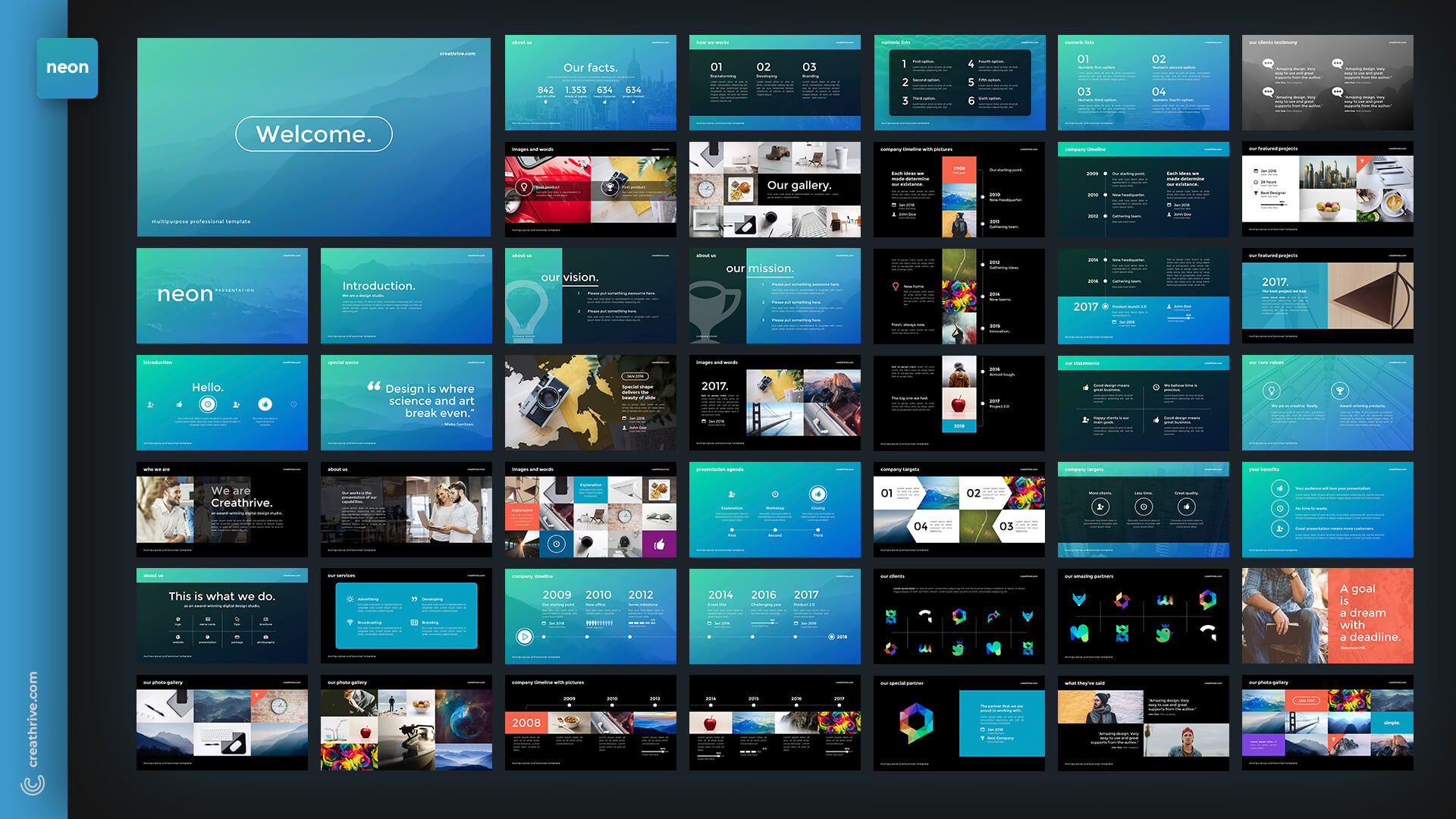
Task: Click the Closing thumbs-up icon in the presentation agenda
Action: (817, 494)
